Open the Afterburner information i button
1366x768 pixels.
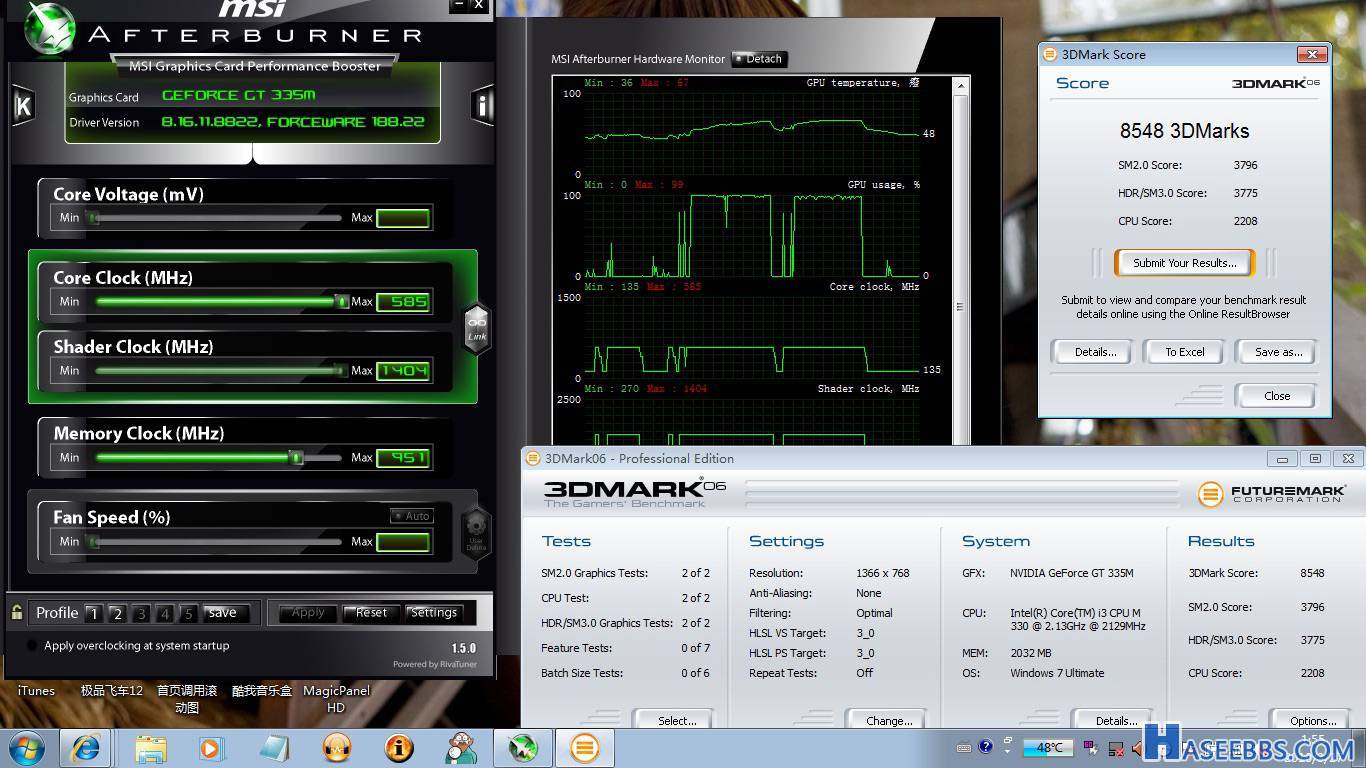483,105
